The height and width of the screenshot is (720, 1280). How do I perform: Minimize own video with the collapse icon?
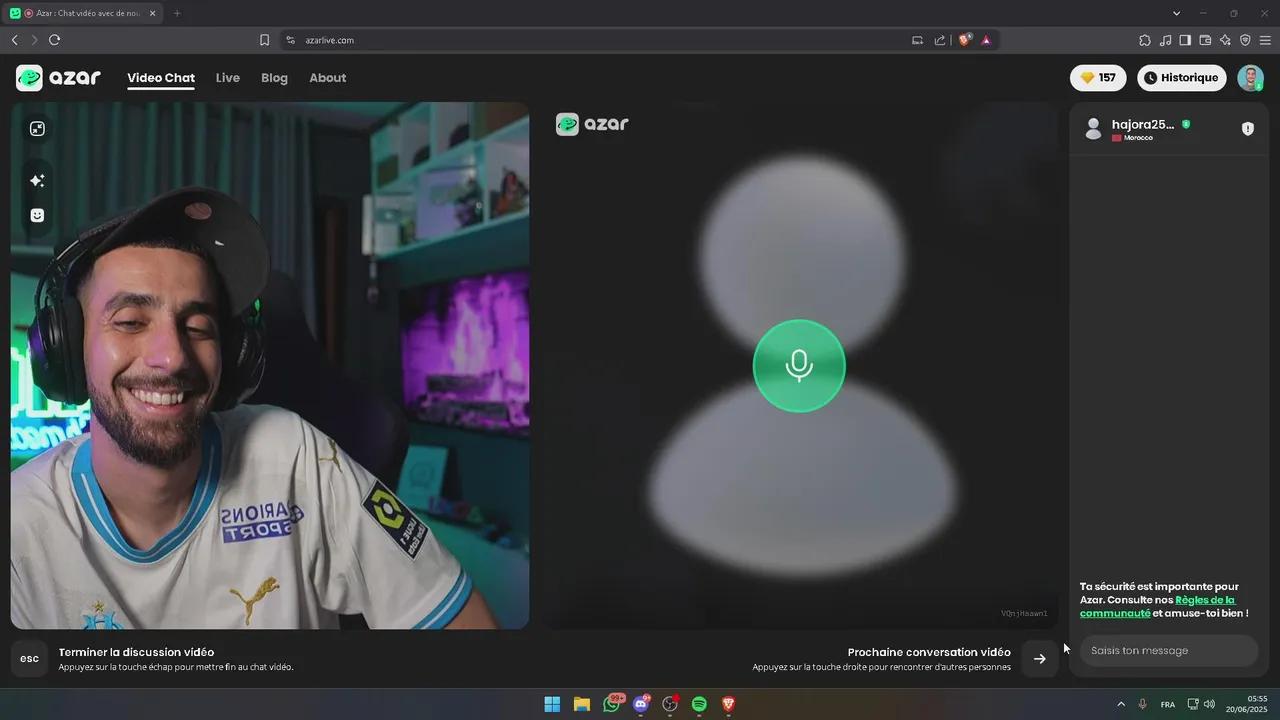(x=37, y=129)
